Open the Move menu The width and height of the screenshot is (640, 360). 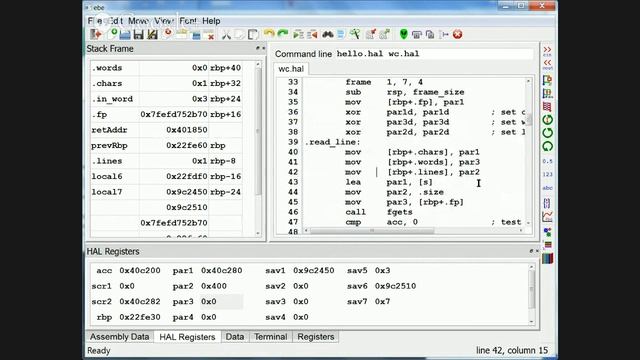point(138,21)
